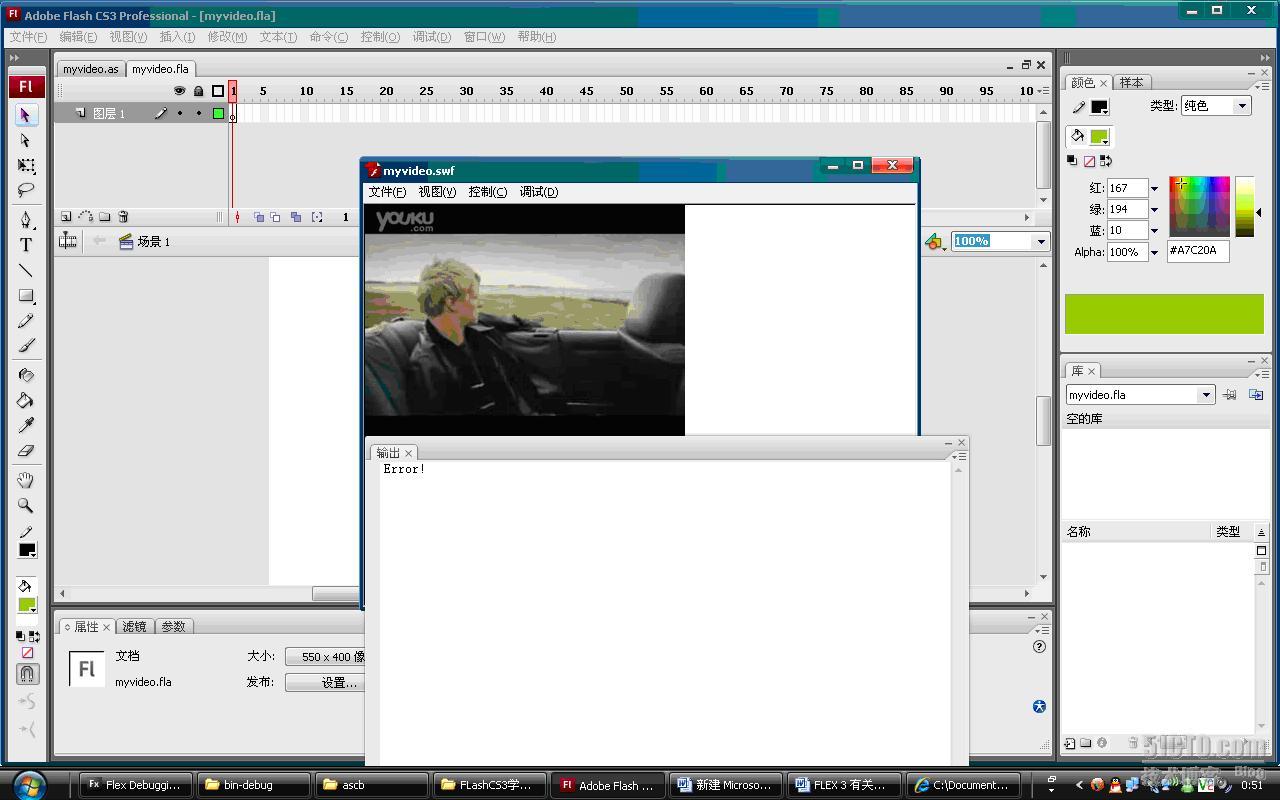The height and width of the screenshot is (800, 1280).
Task: Open the Alpha value dropdown arrow
Action: coord(1154,252)
